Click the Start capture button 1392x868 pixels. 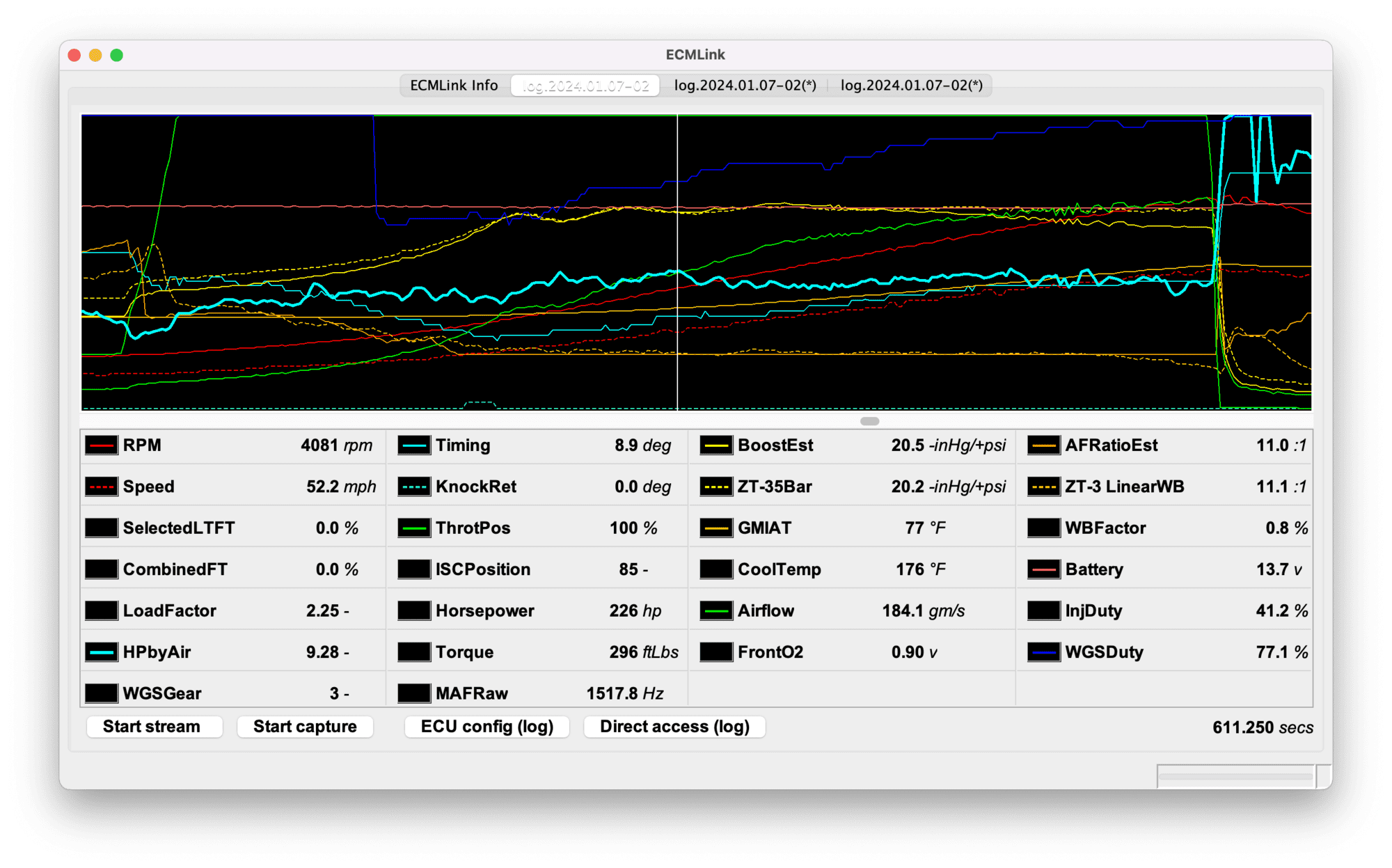tap(305, 727)
